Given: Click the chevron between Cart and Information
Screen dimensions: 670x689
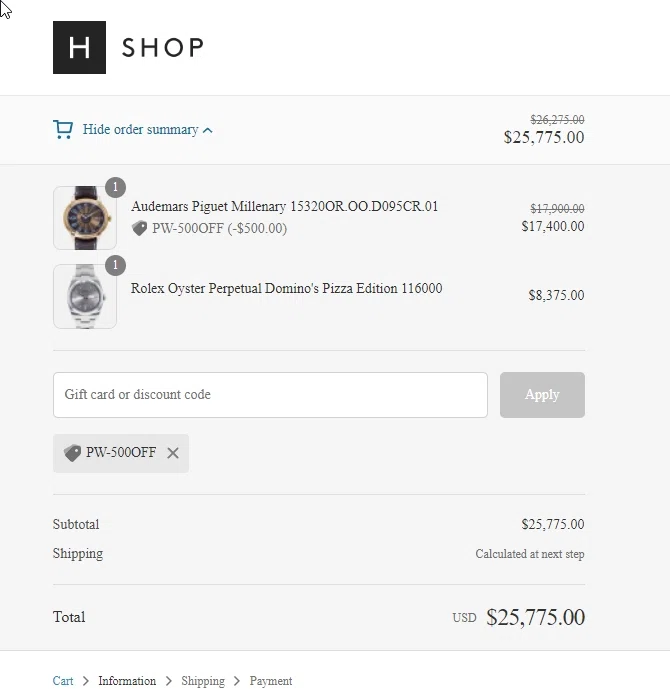Looking at the screenshot, I should point(86,681).
